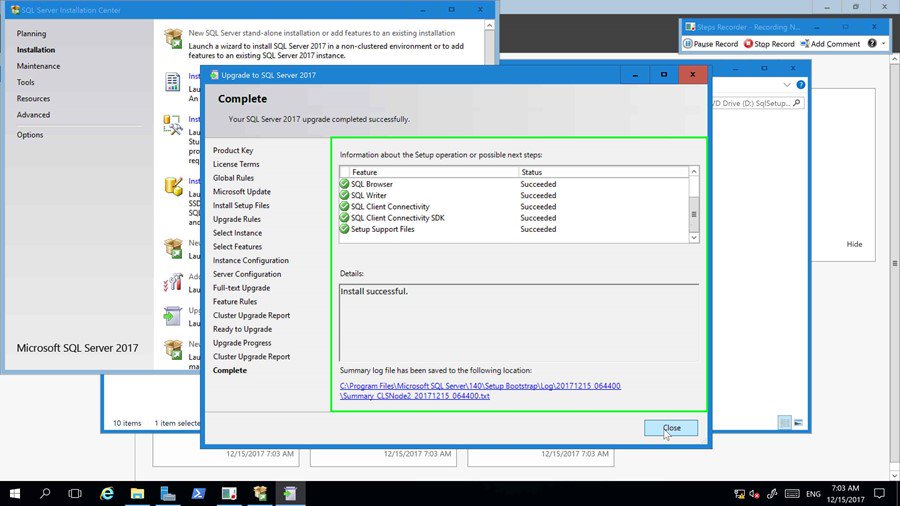Click inside the Details text box
This screenshot has width=900, height=506.
519,322
